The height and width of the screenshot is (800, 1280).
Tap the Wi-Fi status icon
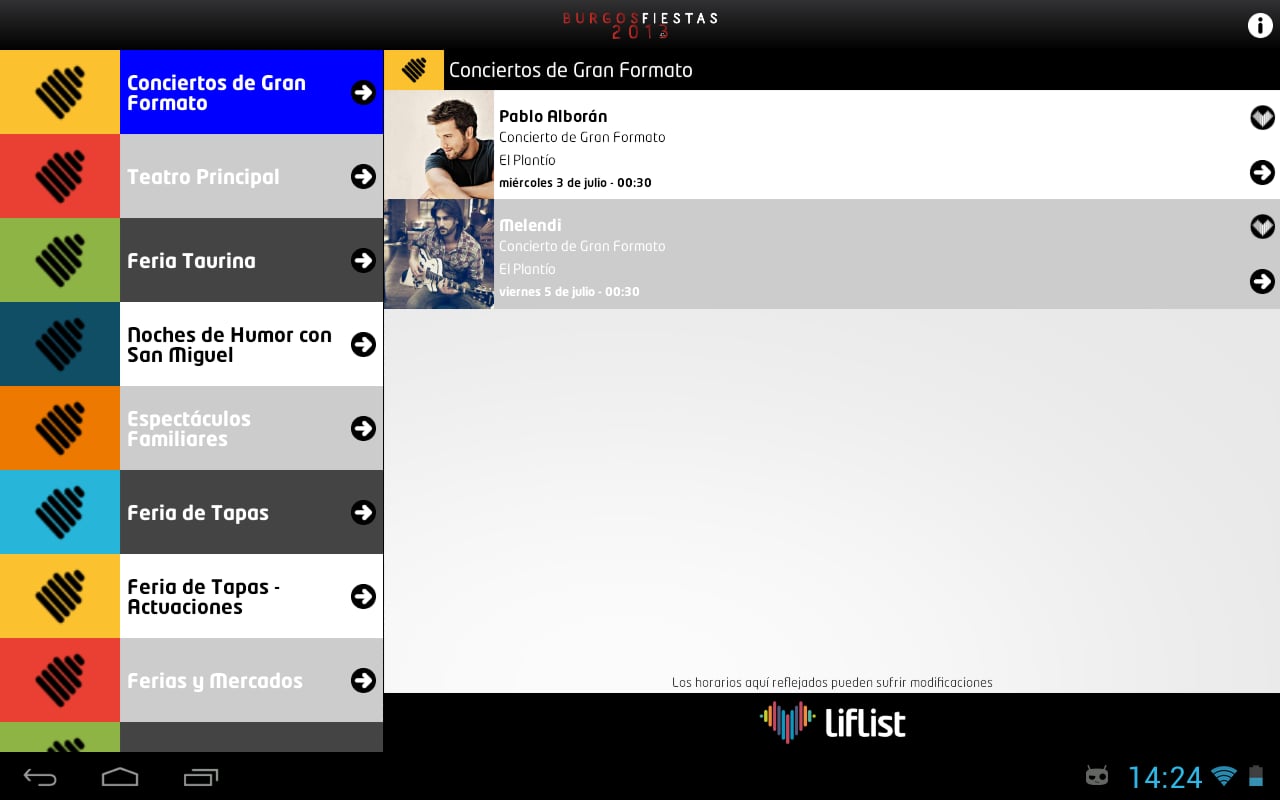tap(1223, 776)
